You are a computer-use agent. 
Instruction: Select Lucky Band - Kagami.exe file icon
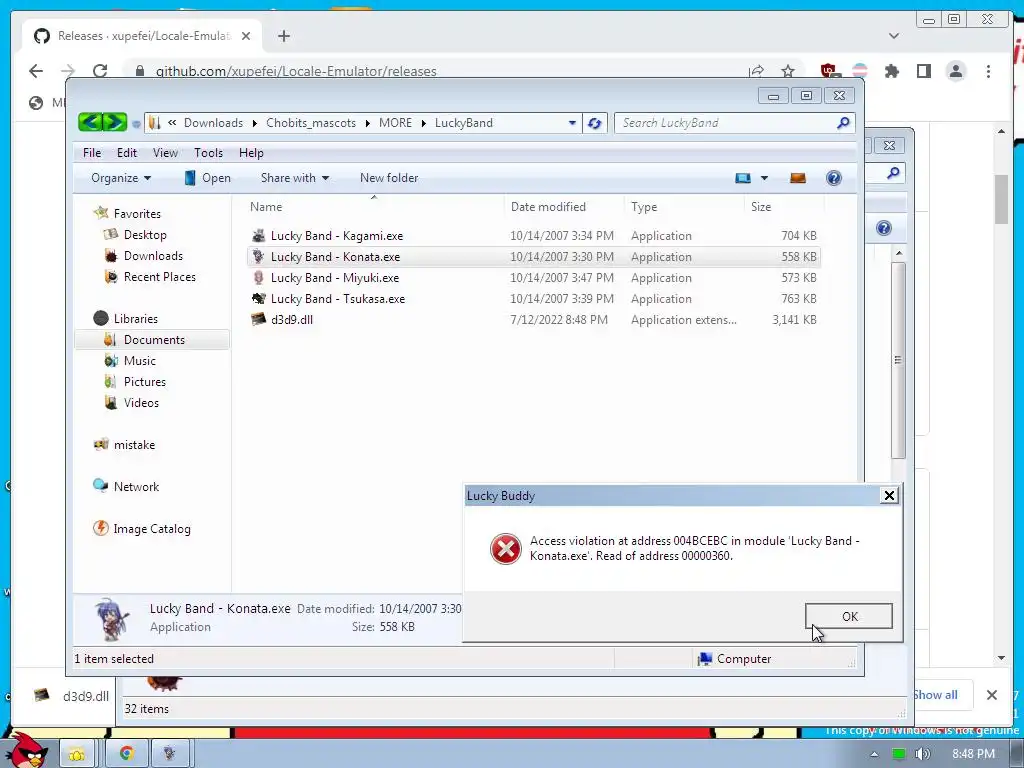tap(259, 236)
